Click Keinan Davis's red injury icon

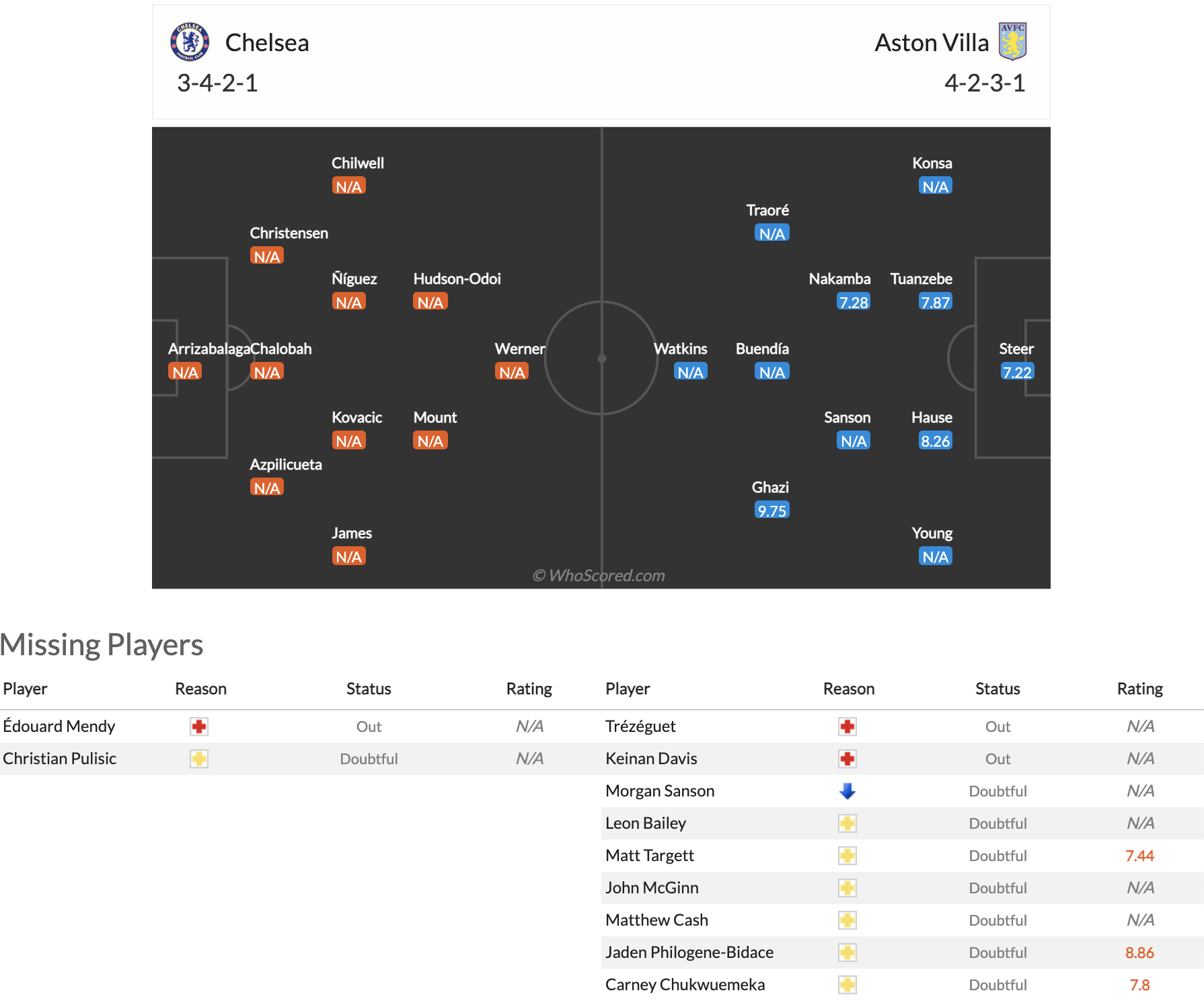[848, 759]
